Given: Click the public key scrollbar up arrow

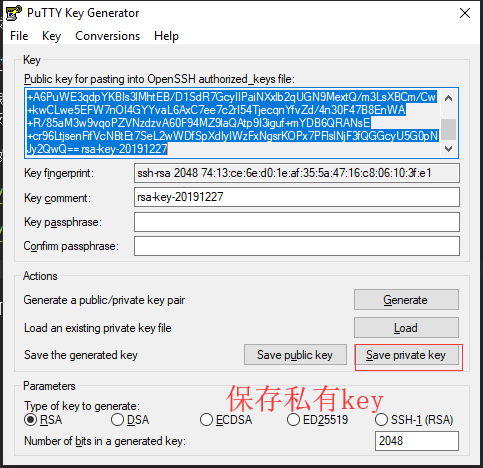Looking at the screenshot, I should 449,98.
